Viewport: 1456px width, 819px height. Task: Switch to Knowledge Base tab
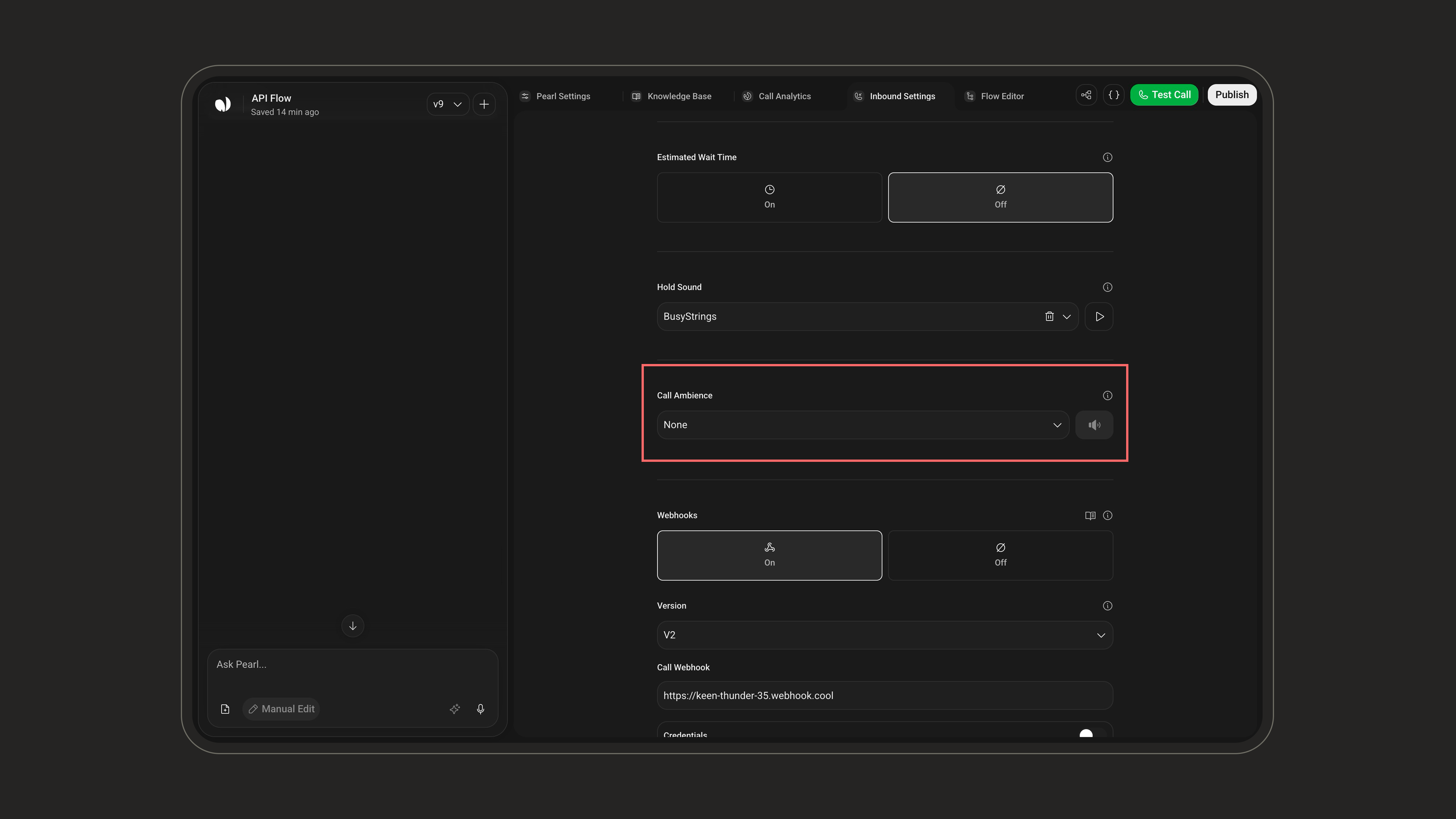click(x=672, y=96)
